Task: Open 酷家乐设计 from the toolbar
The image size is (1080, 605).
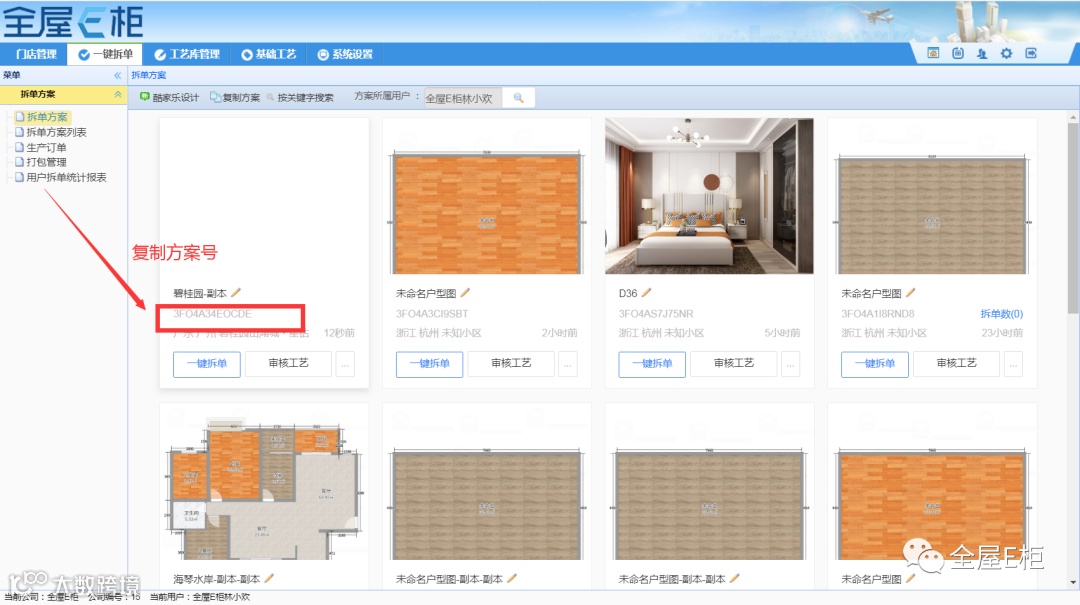Action: [169, 97]
